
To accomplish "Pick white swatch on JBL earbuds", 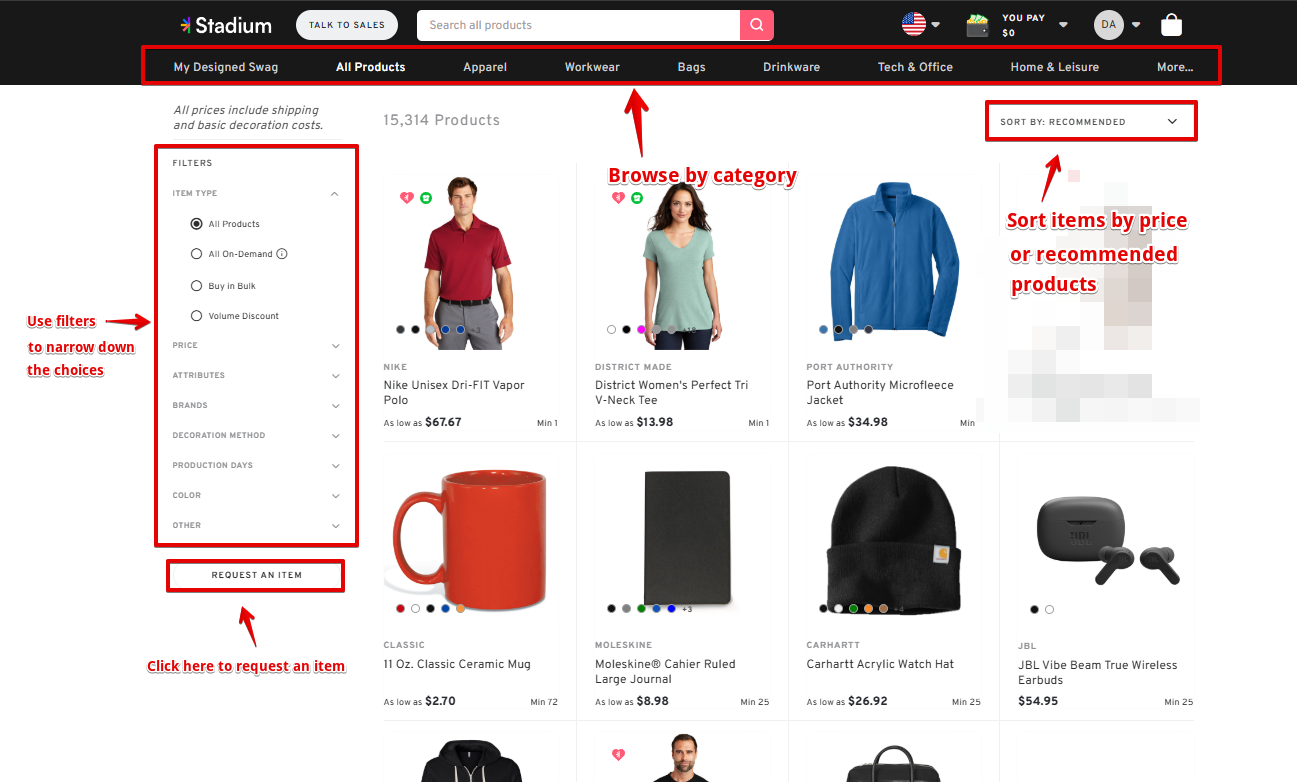I will point(1049,609).
